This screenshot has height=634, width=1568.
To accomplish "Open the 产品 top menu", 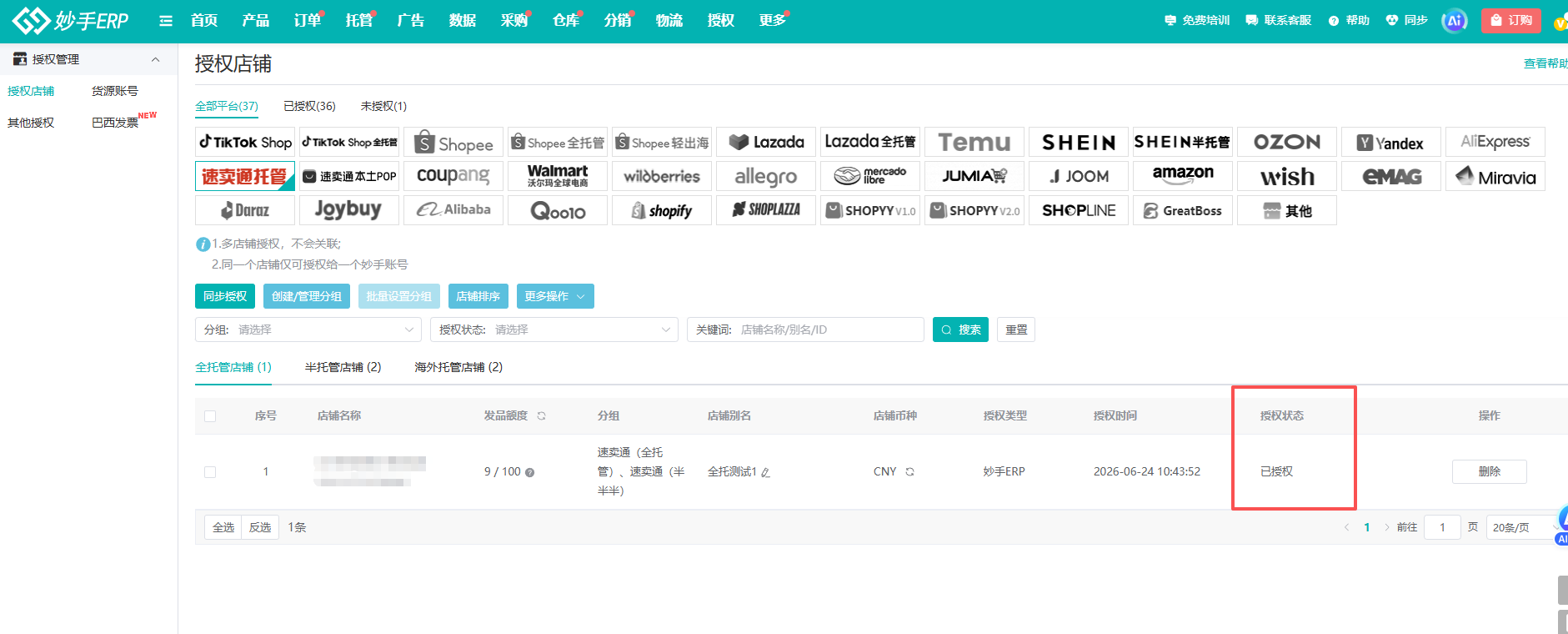I will coord(255,20).
